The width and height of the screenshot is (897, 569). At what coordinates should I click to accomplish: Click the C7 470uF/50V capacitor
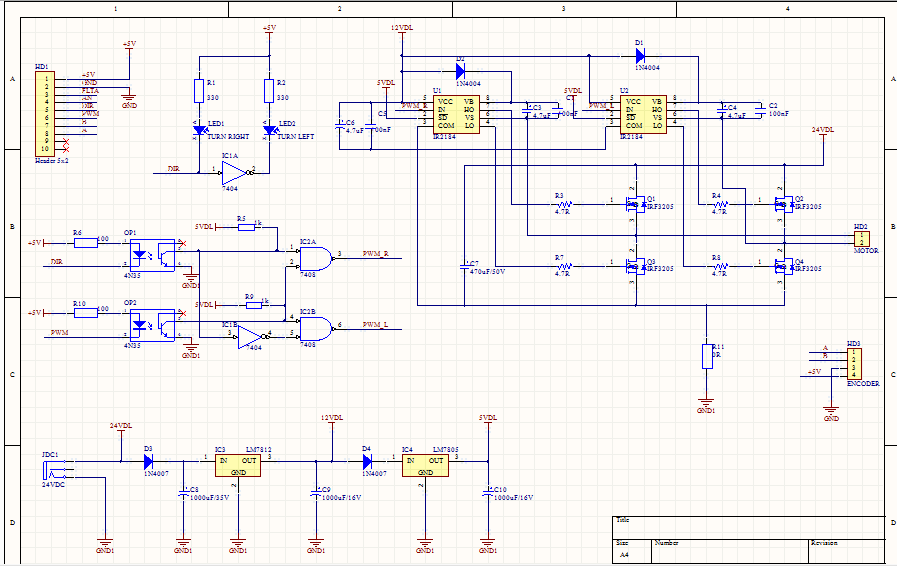[465, 267]
